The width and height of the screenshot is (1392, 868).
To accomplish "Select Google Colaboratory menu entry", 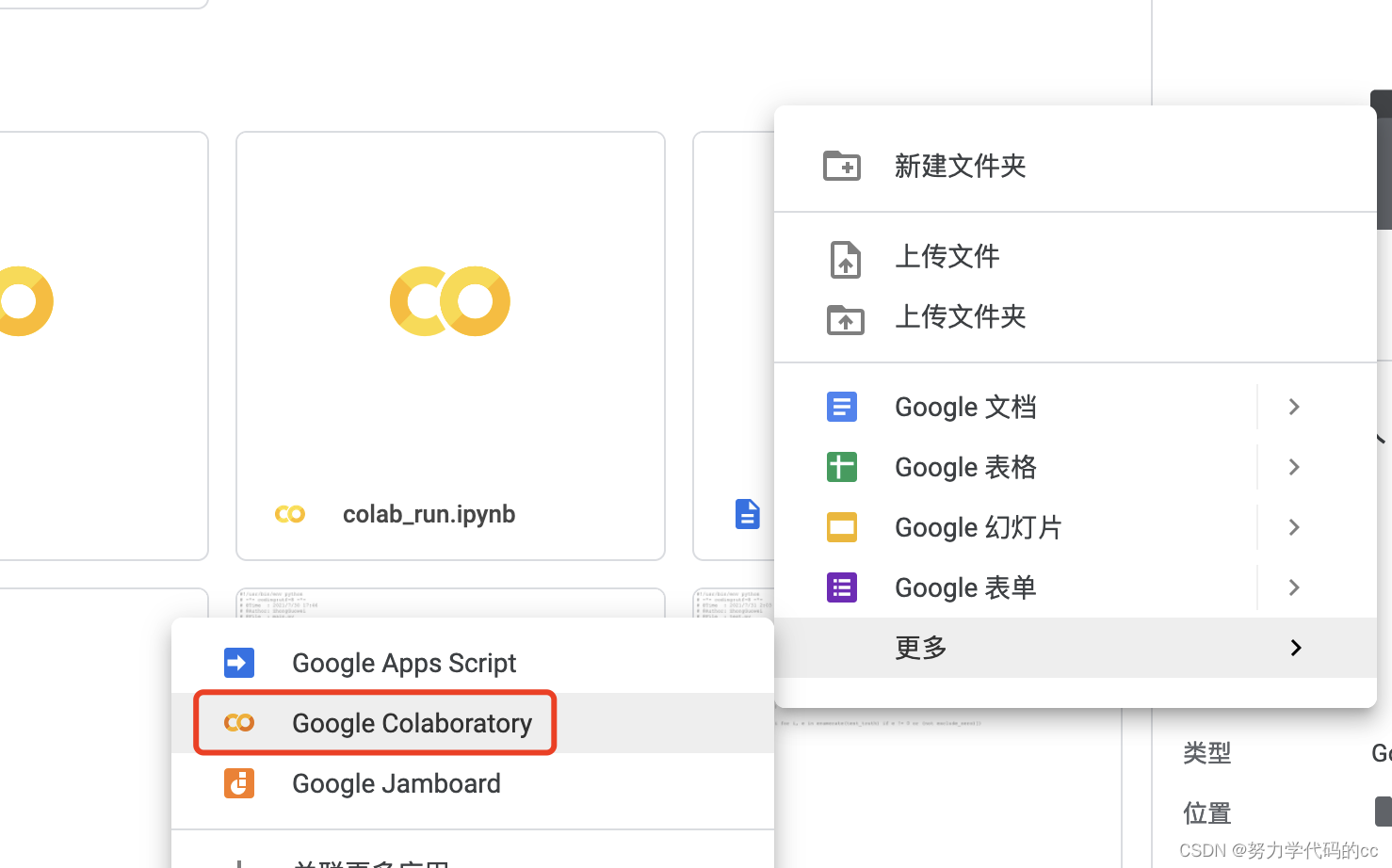I will (412, 722).
